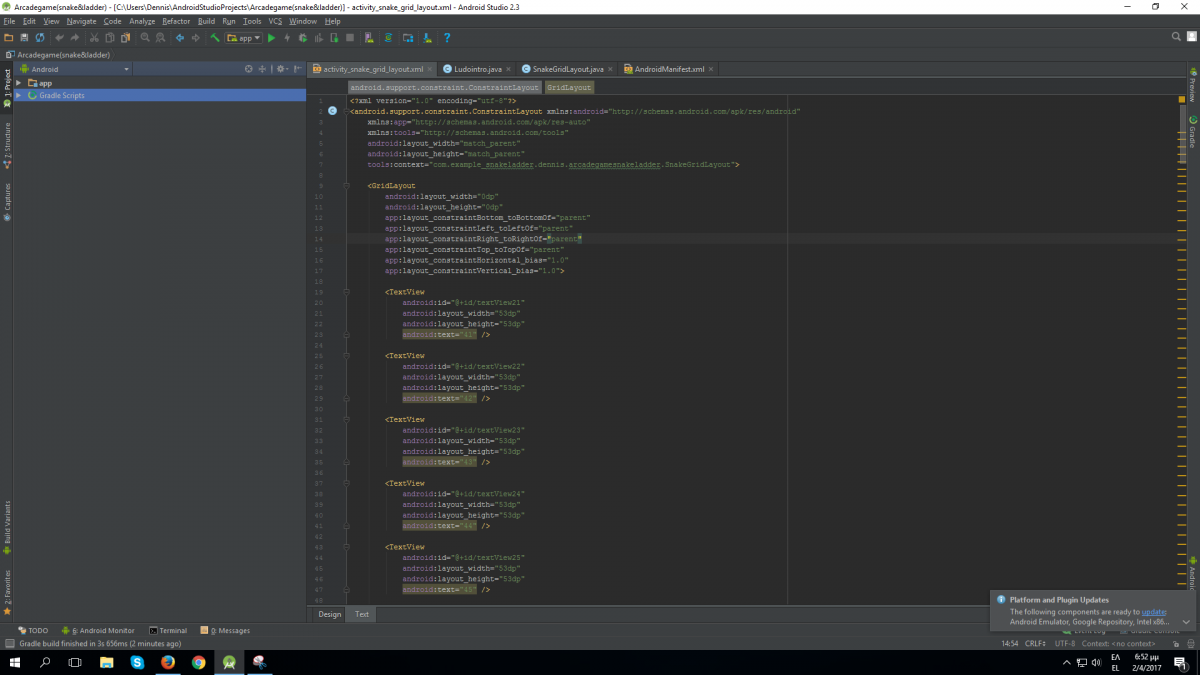Open the SDK Manager toolbar icon

click(x=427, y=38)
